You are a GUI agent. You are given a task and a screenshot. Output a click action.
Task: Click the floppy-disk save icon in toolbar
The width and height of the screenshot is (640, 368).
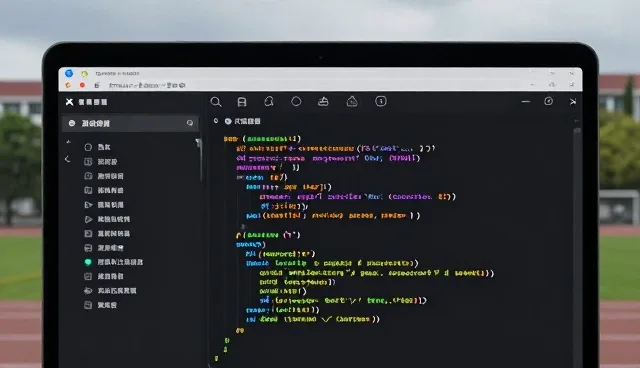coord(242,102)
